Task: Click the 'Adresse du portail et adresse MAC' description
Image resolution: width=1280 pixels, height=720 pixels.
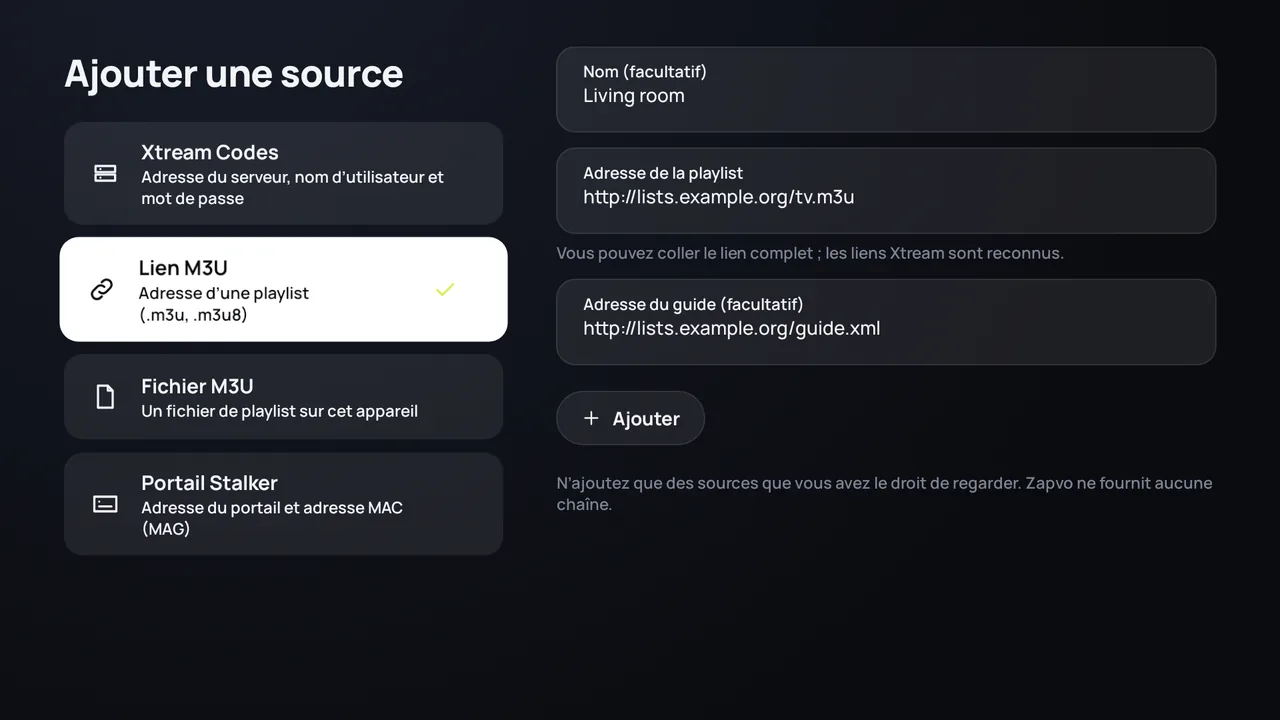Action: pos(272,518)
